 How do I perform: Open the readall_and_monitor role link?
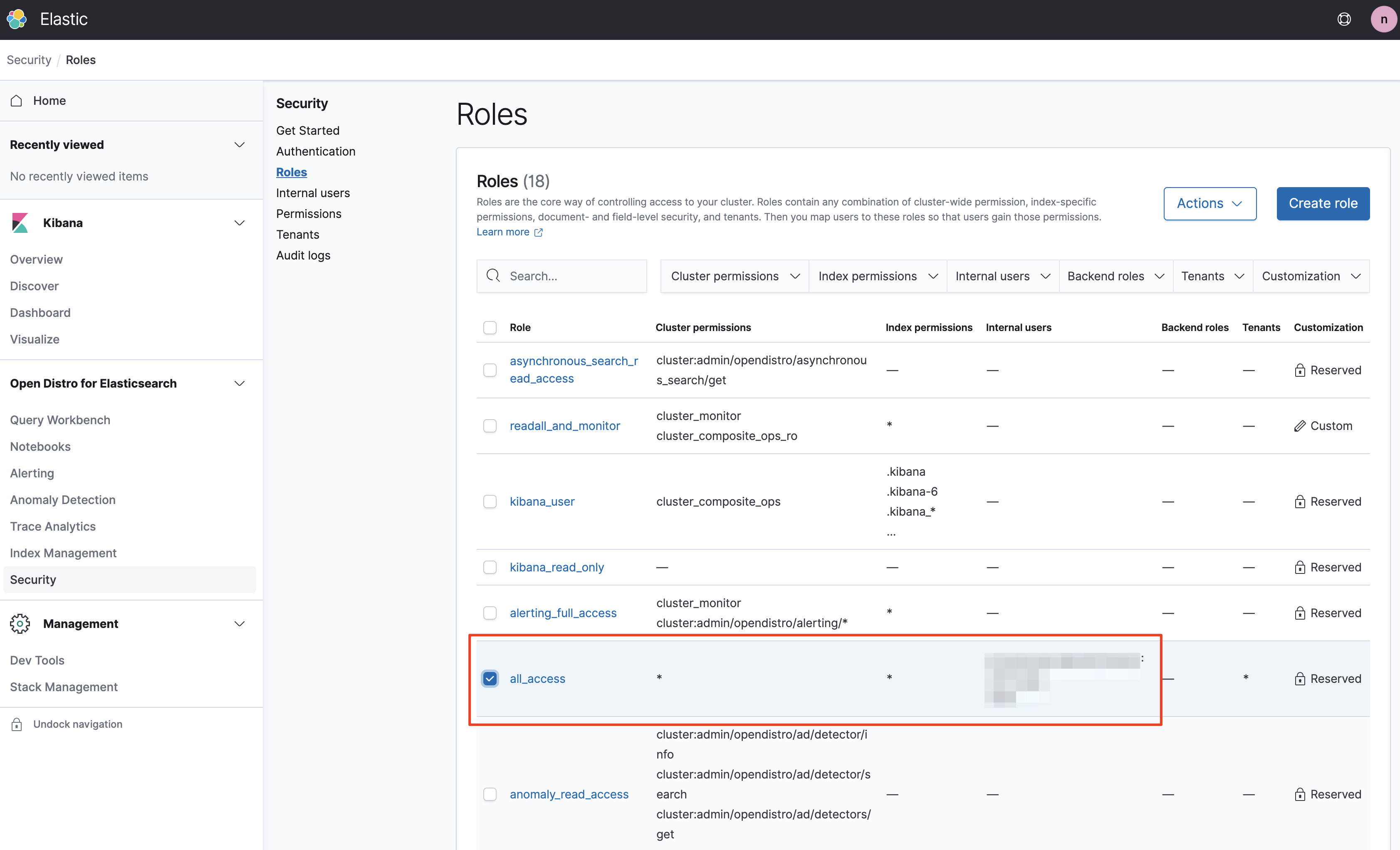click(564, 425)
